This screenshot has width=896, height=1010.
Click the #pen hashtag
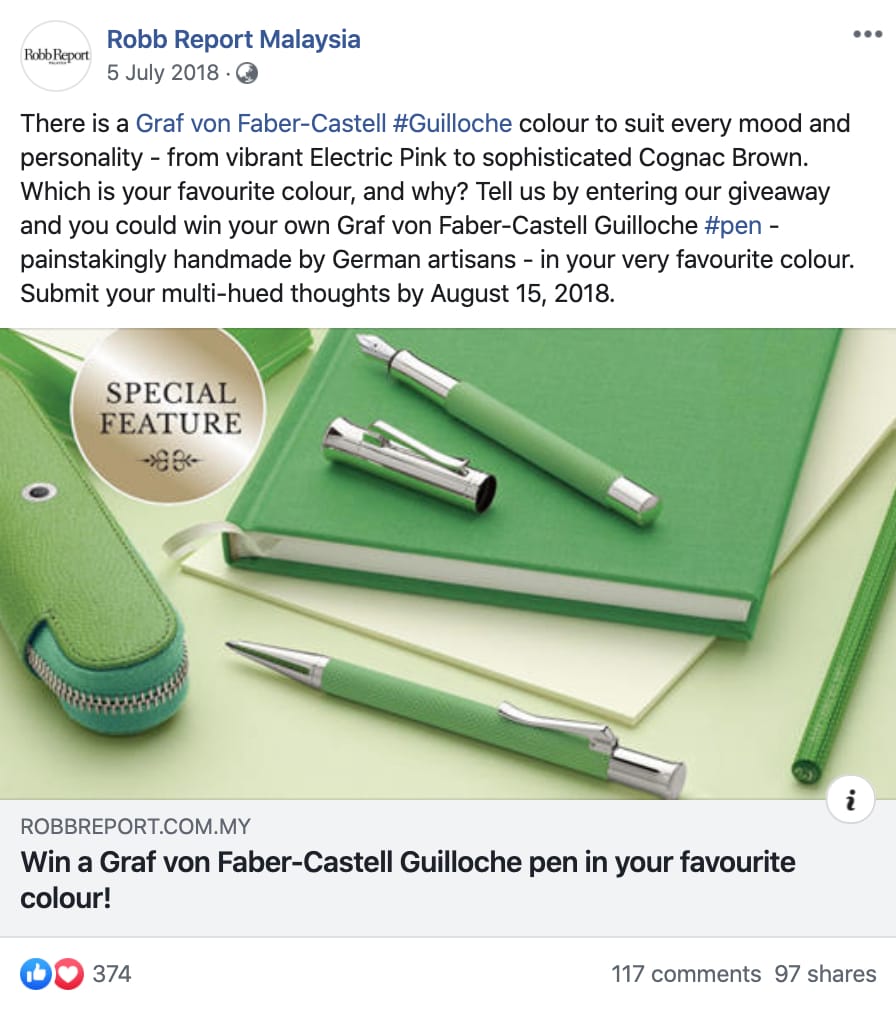(x=733, y=225)
